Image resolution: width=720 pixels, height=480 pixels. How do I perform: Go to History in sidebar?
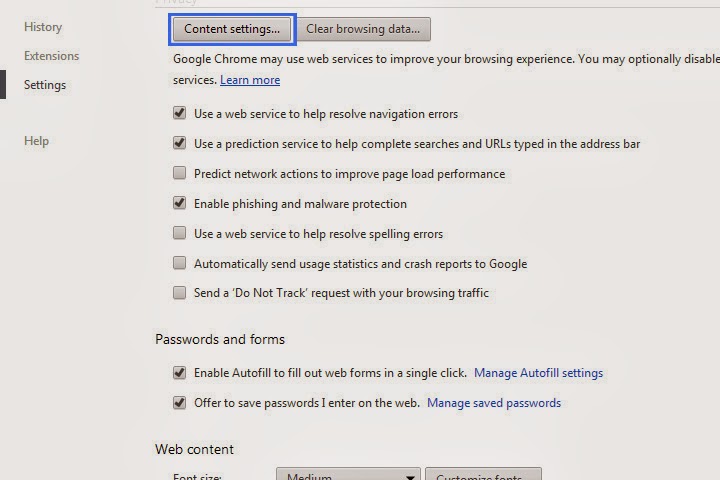coord(43,27)
